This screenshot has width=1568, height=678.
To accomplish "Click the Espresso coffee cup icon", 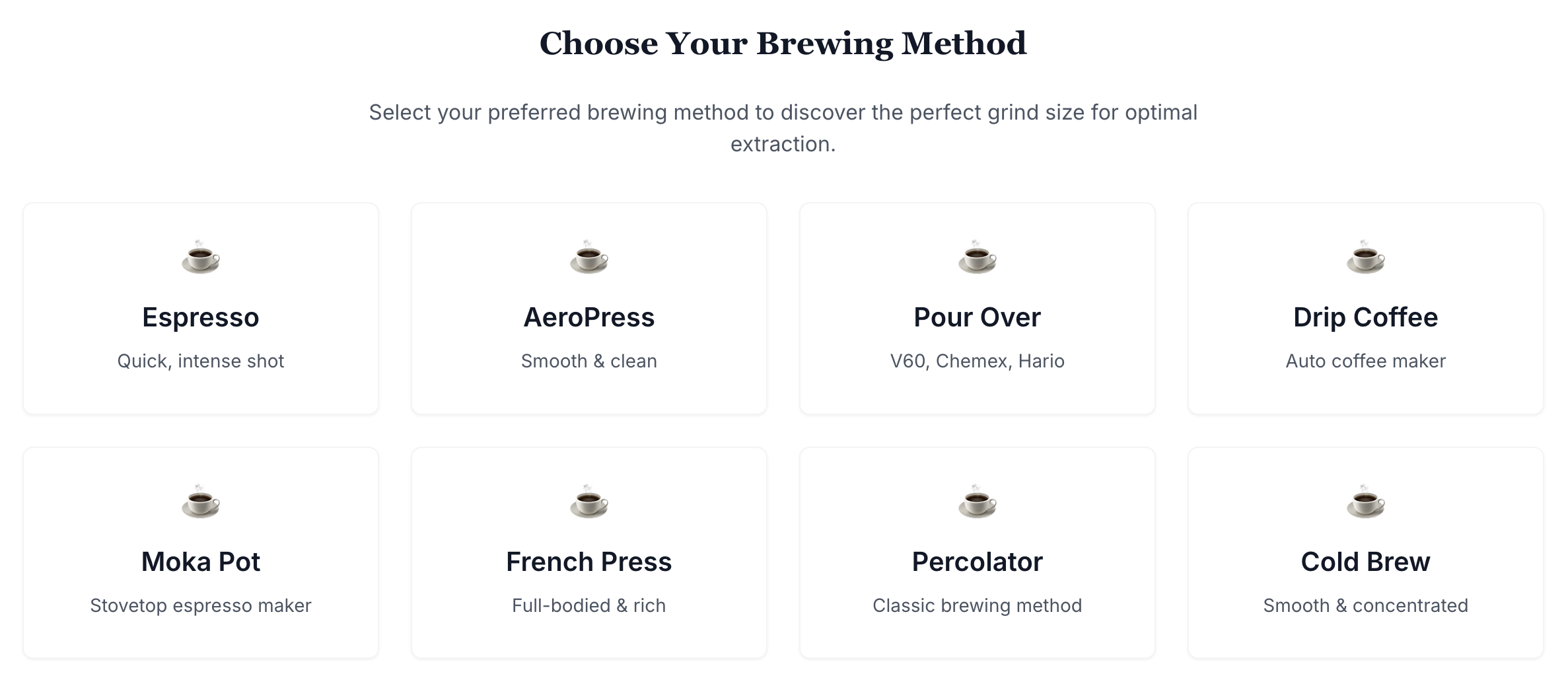I will coord(201,259).
